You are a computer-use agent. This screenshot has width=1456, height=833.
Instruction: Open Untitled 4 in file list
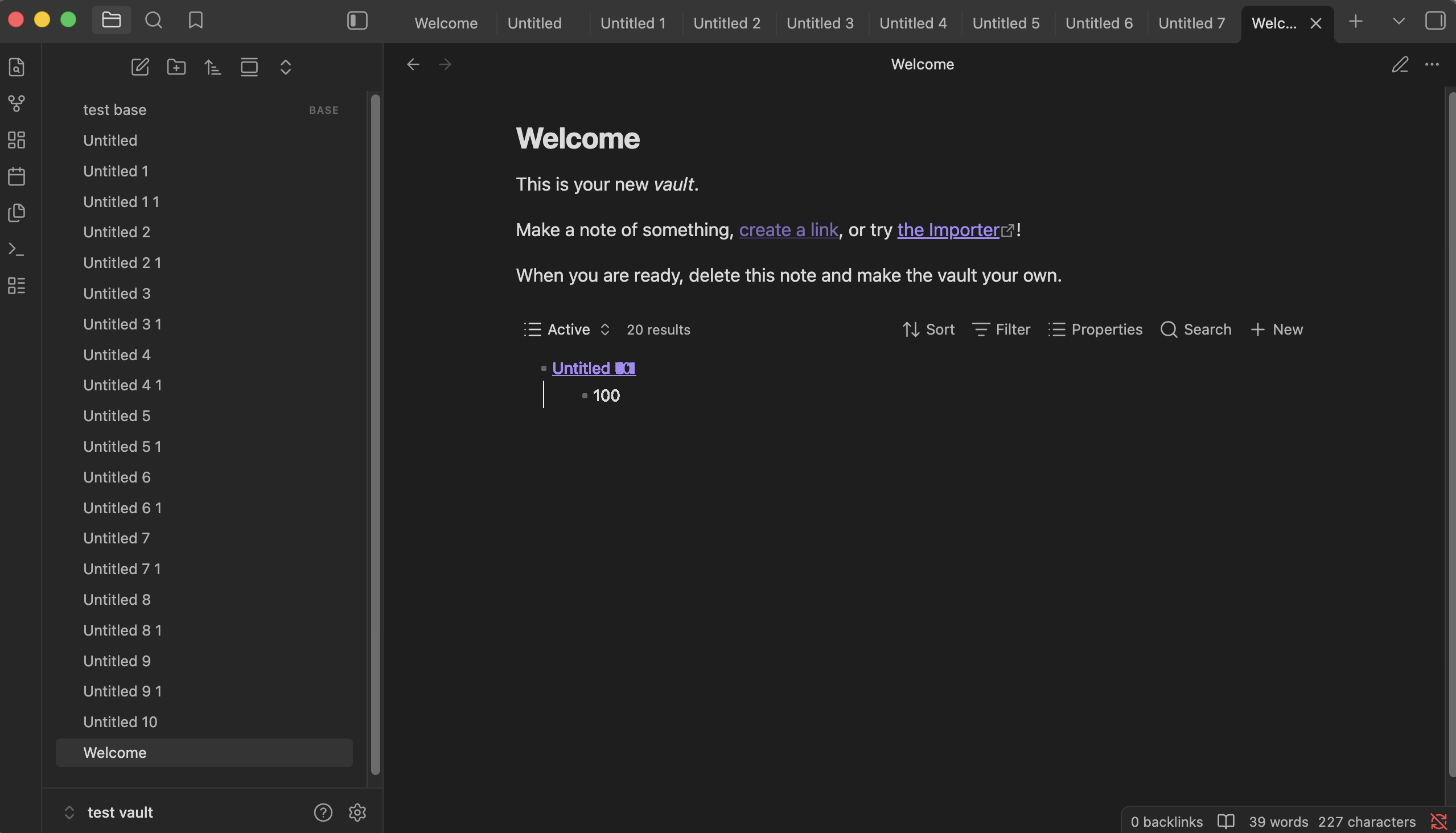[204, 354]
